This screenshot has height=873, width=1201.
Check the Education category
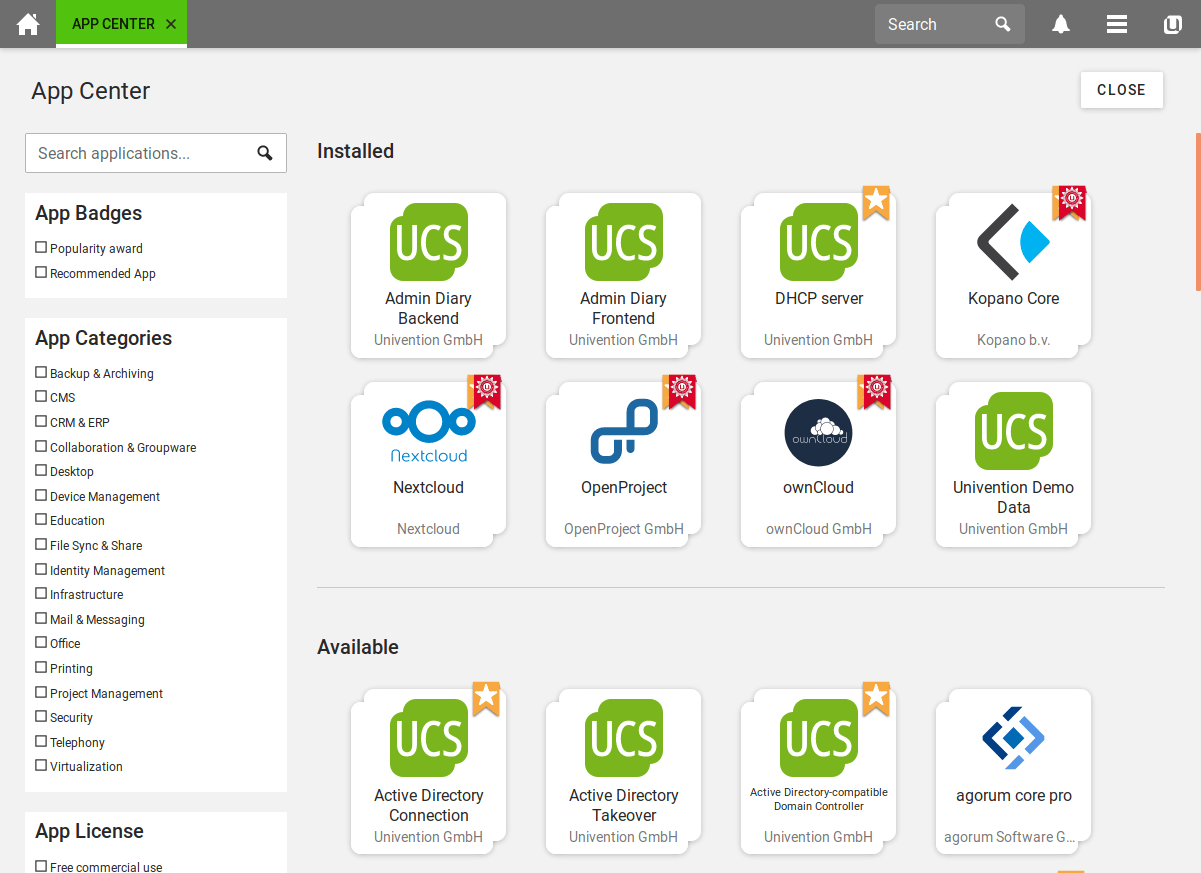(41, 519)
